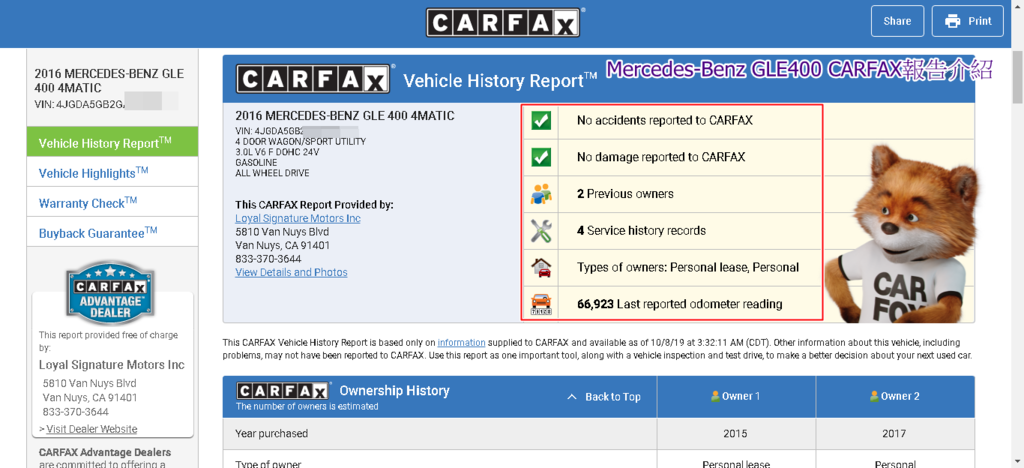The image size is (1024, 468).
Task: Click the 2015 year purchased cell
Action: [x=736, y=433]
